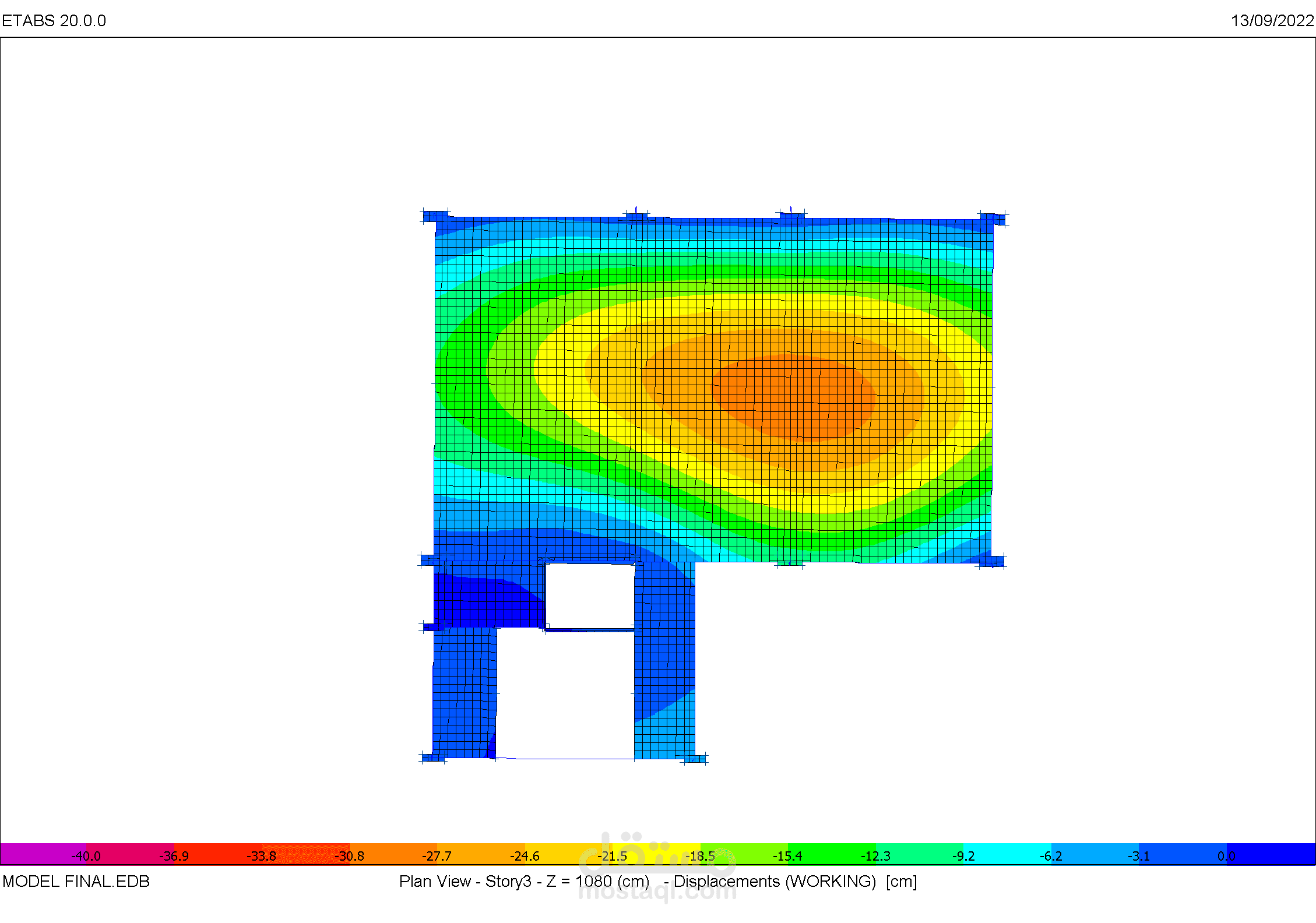The width and height of the screenshot is (1316, 923).
Task: Select the legend value "-6.2"
Action: click(x=1051, y=856)
